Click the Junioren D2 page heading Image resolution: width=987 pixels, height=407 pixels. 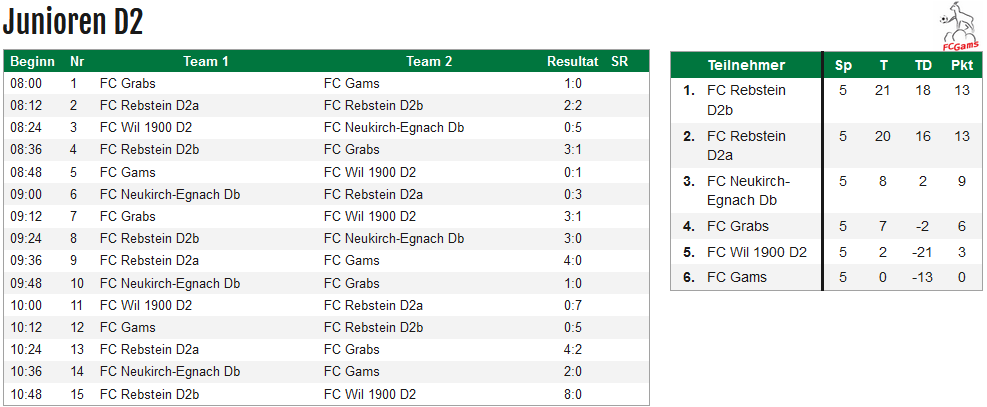click(x=73, y=23)
